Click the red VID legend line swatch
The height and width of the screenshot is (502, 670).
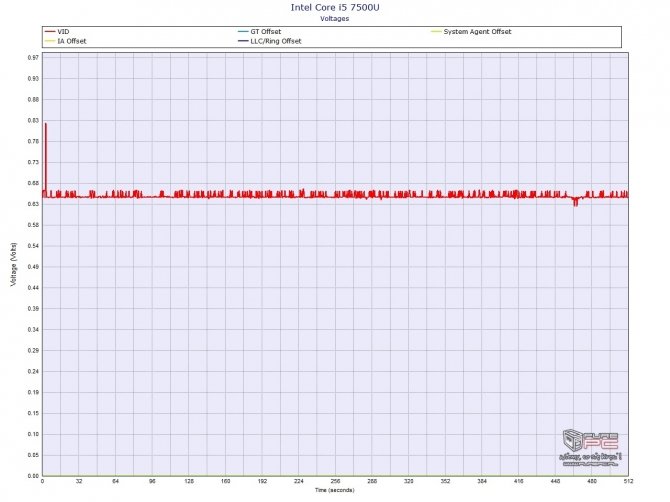point(50,32)
